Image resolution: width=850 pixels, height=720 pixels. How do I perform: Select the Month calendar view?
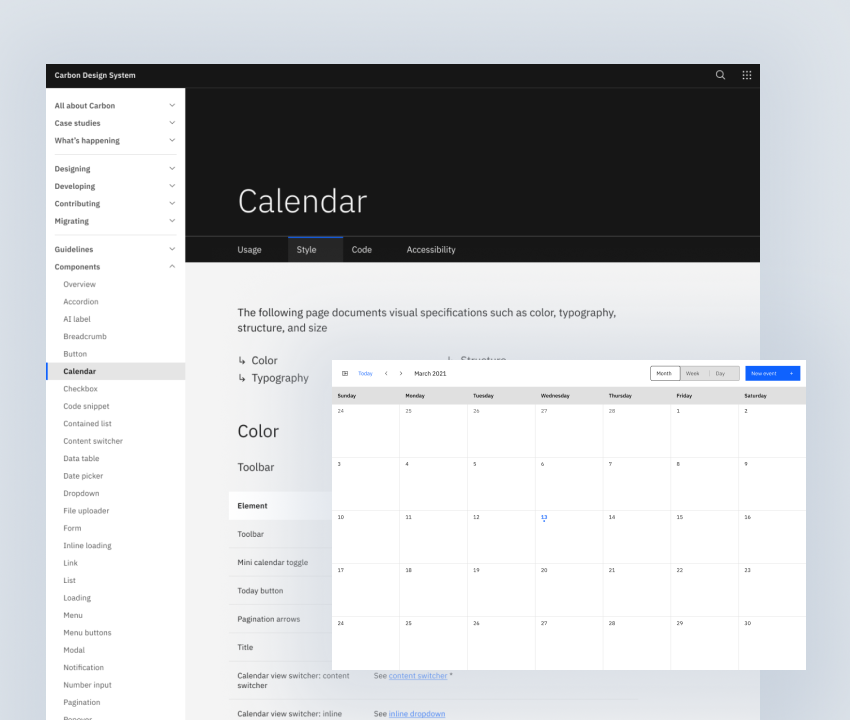664,373
